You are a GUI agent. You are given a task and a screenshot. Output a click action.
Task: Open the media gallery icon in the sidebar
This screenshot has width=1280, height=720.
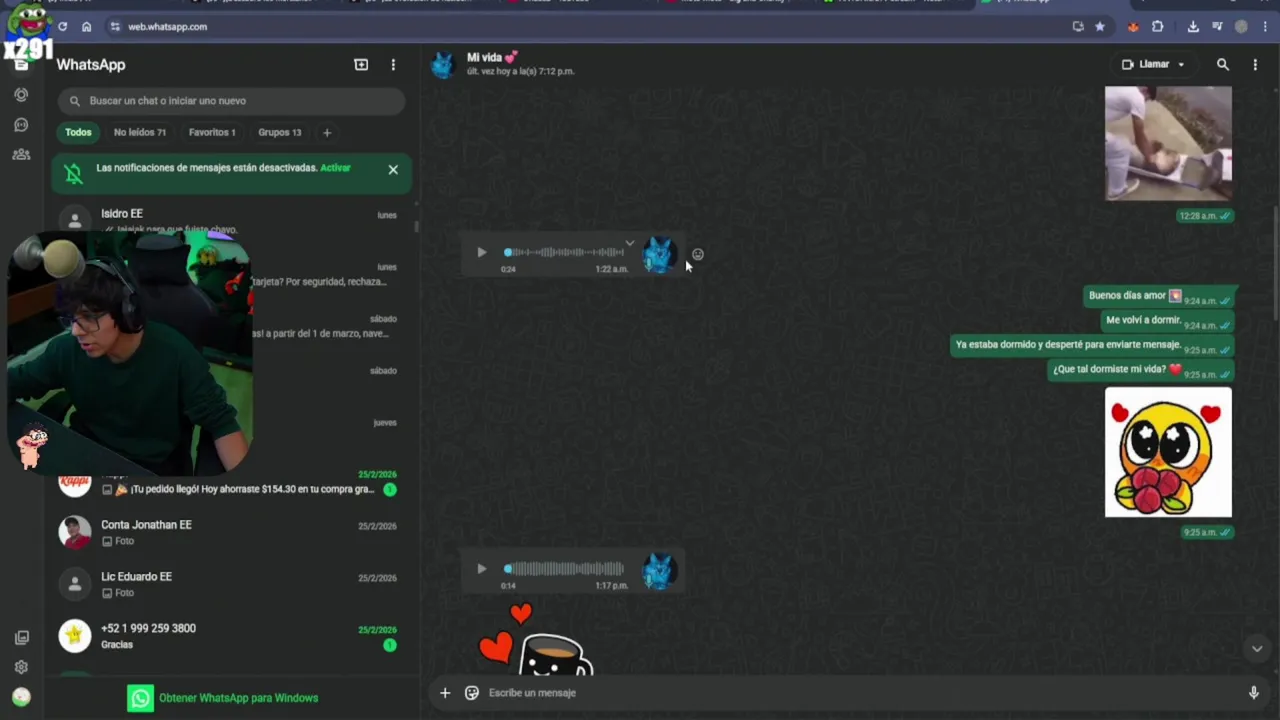(21, 638)
